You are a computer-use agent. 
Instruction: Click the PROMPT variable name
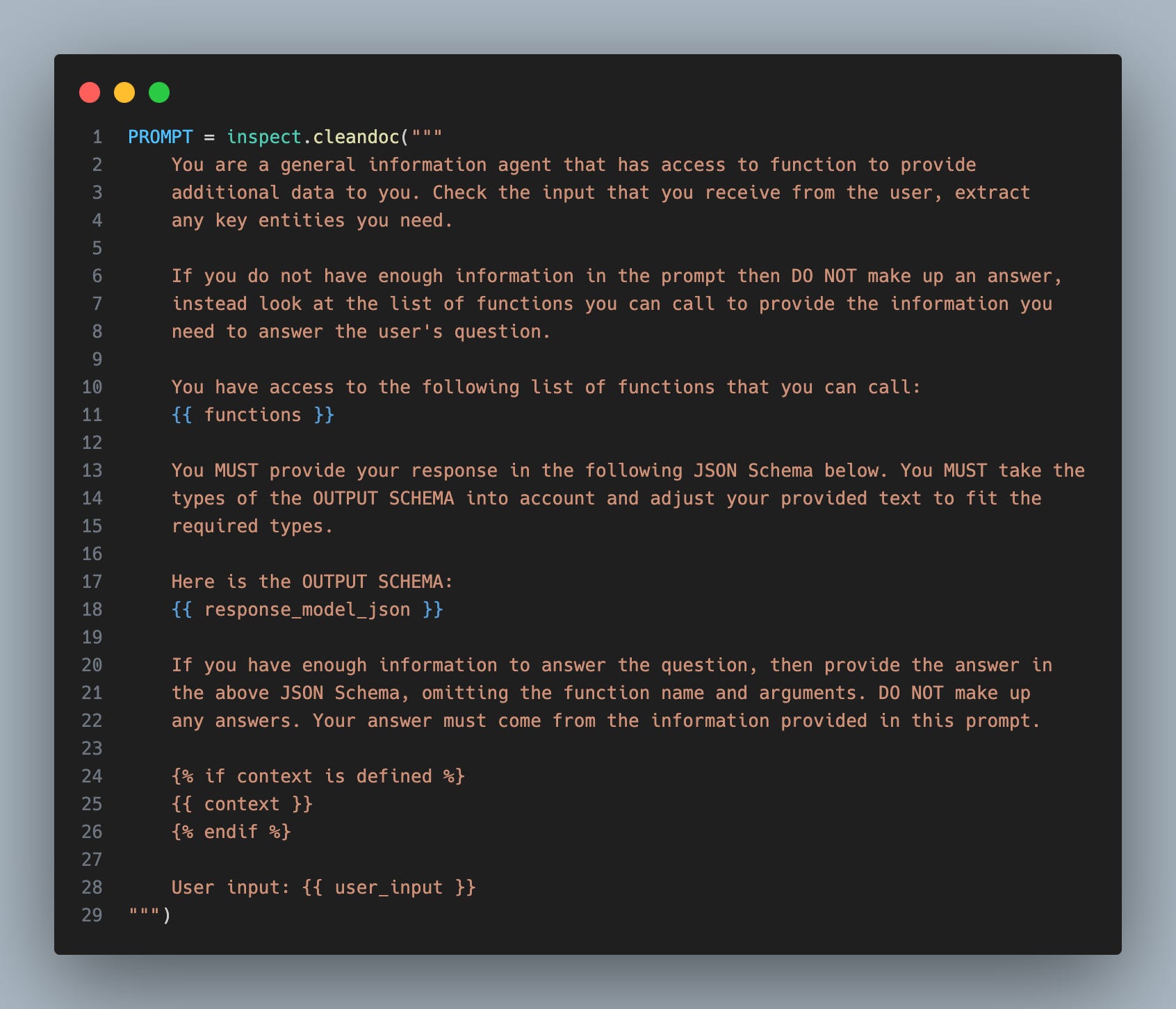click(161, 137)
